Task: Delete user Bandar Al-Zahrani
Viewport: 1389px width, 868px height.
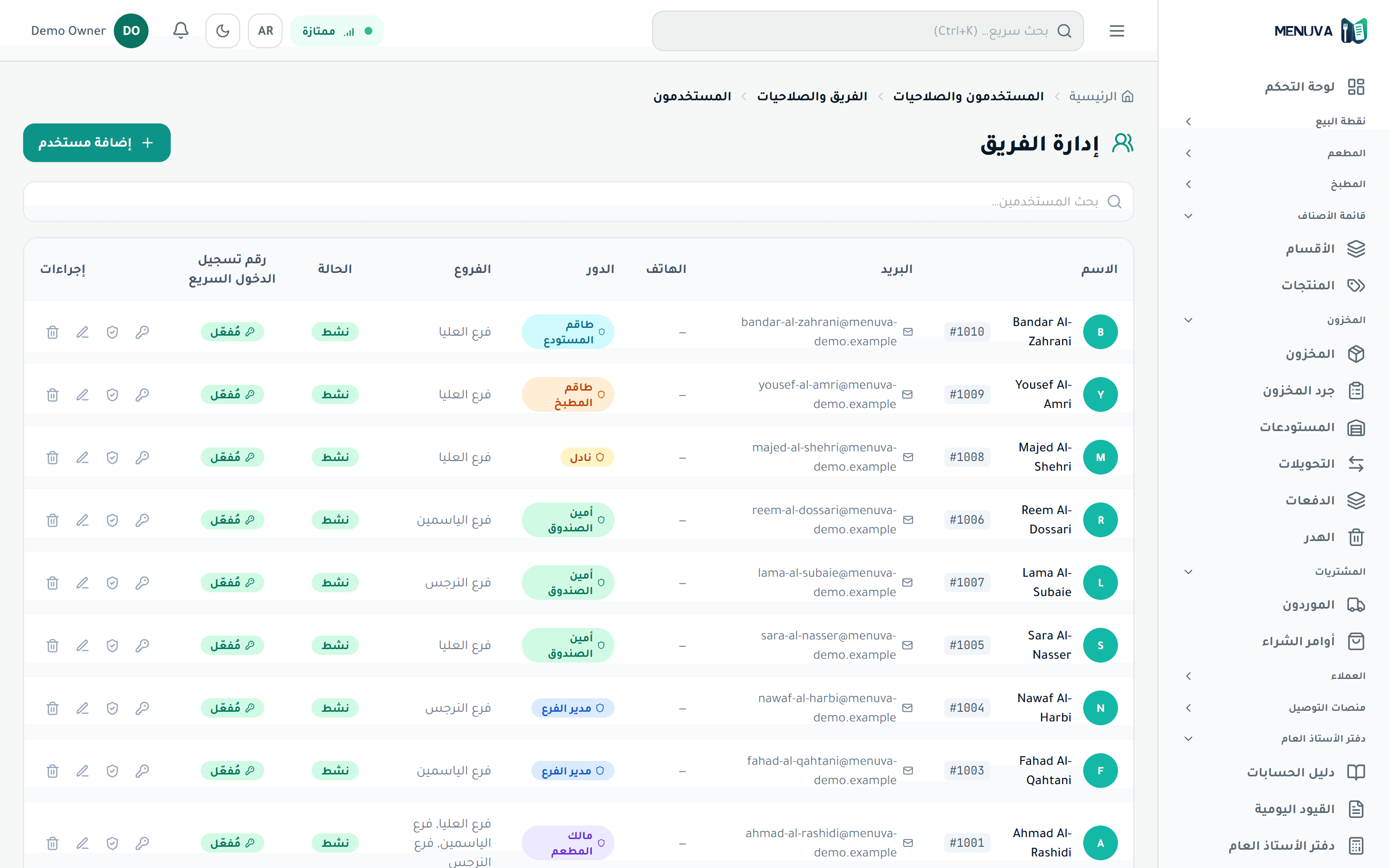Action: click(52, 332)
